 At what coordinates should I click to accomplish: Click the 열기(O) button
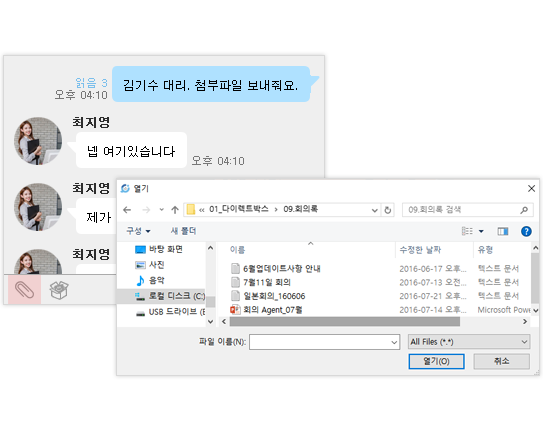436,361
